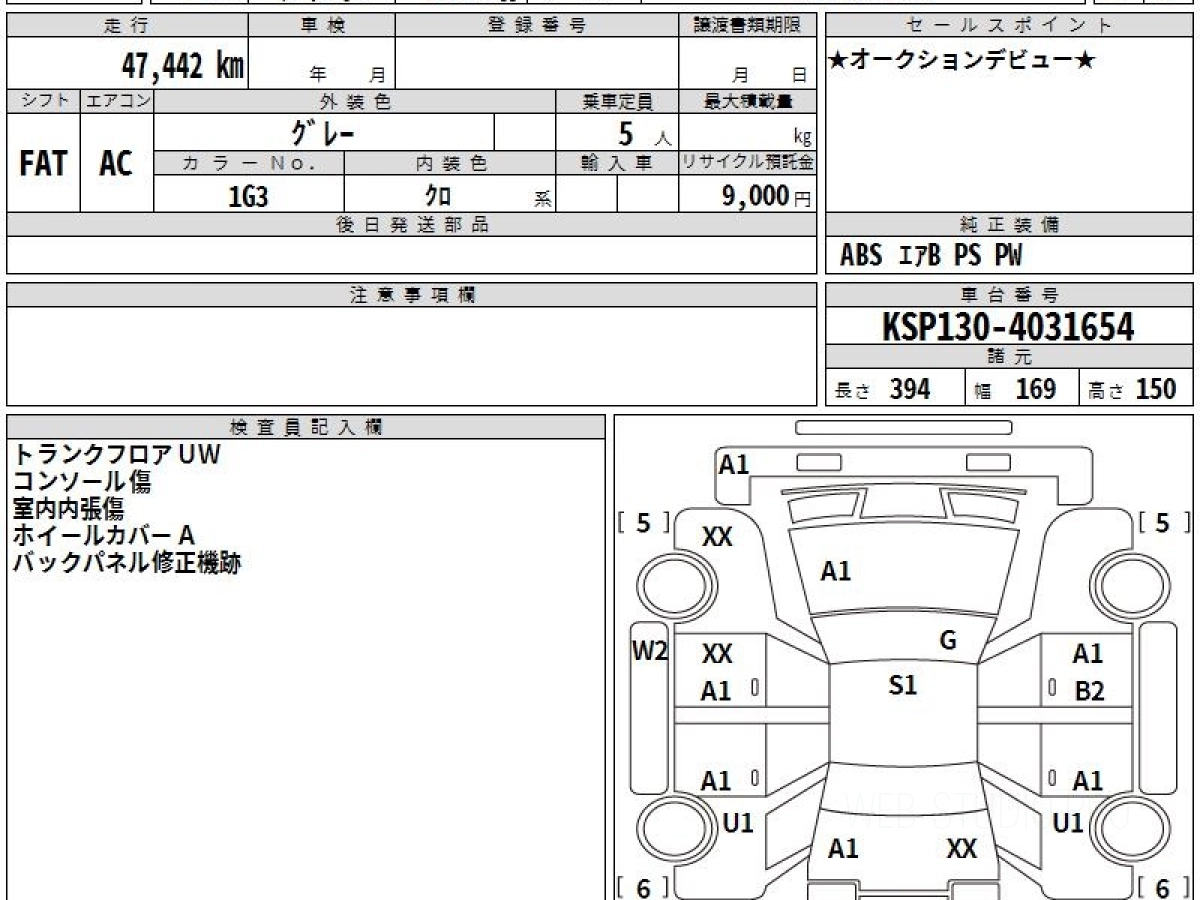1200x900 pixels.
Task: Click the ★オークションデビュー★ sales point text
Action: (x=962, y=60)
